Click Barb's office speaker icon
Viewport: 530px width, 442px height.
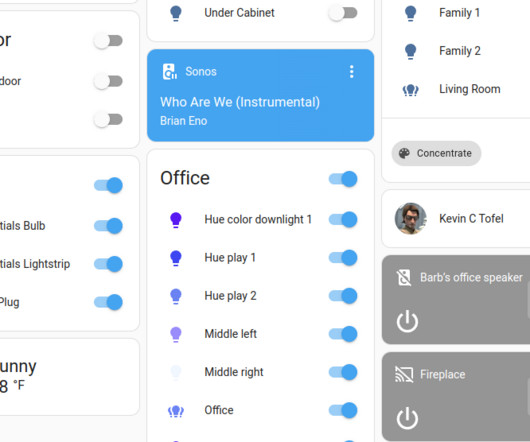(x=404, y=278)
